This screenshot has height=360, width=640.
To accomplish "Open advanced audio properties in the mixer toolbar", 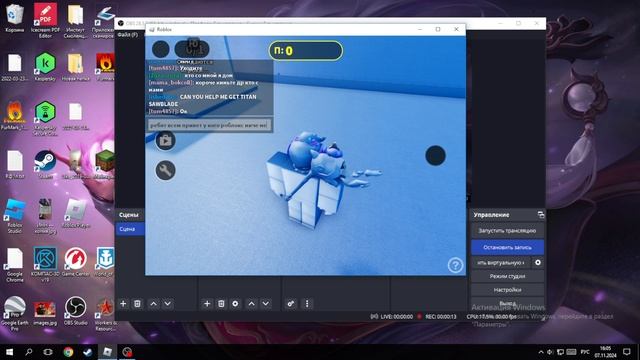I will point(291,304).
